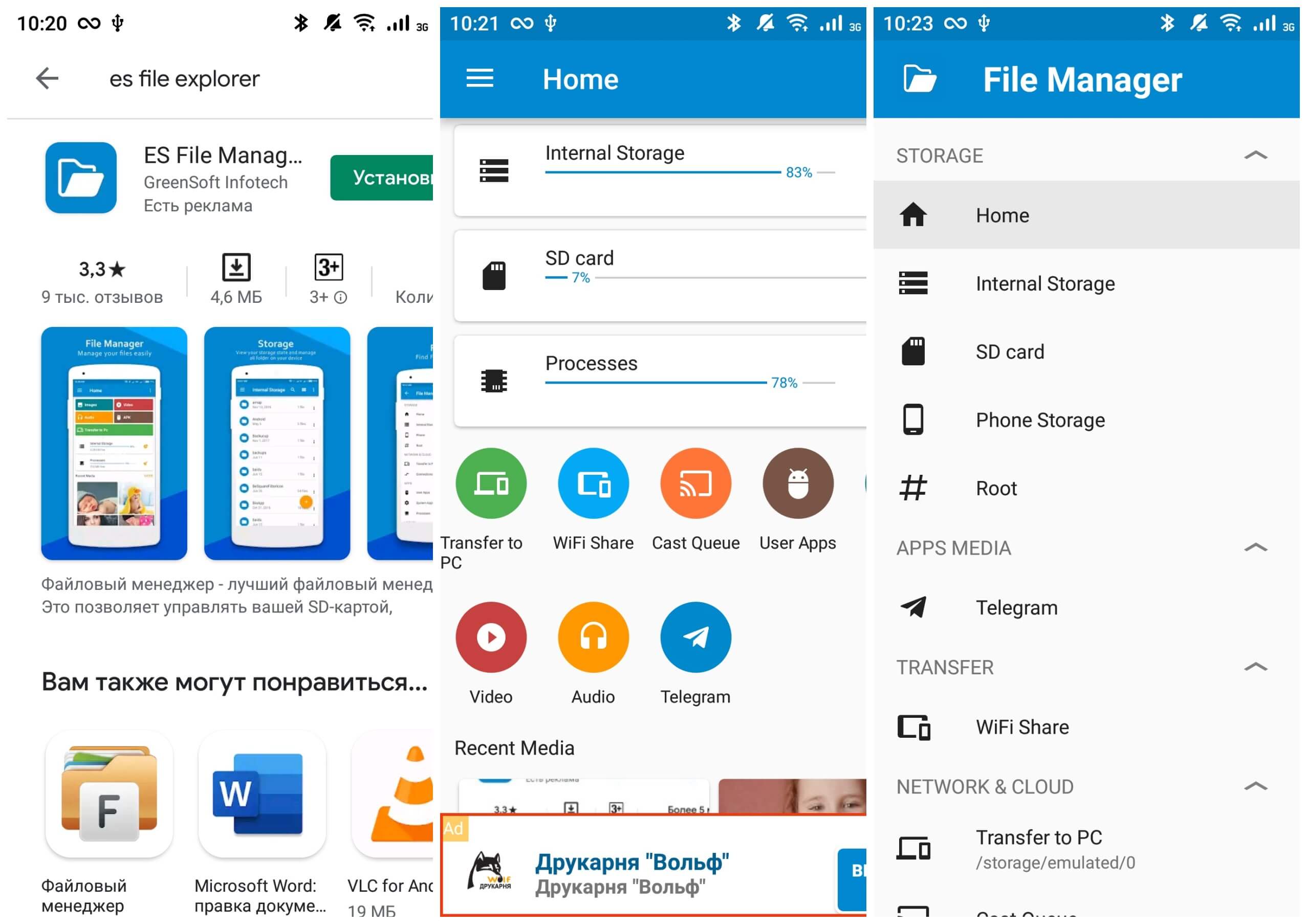Tap the red Video circle icon
Screen dimensions: 1307x924
click(491, 637)
